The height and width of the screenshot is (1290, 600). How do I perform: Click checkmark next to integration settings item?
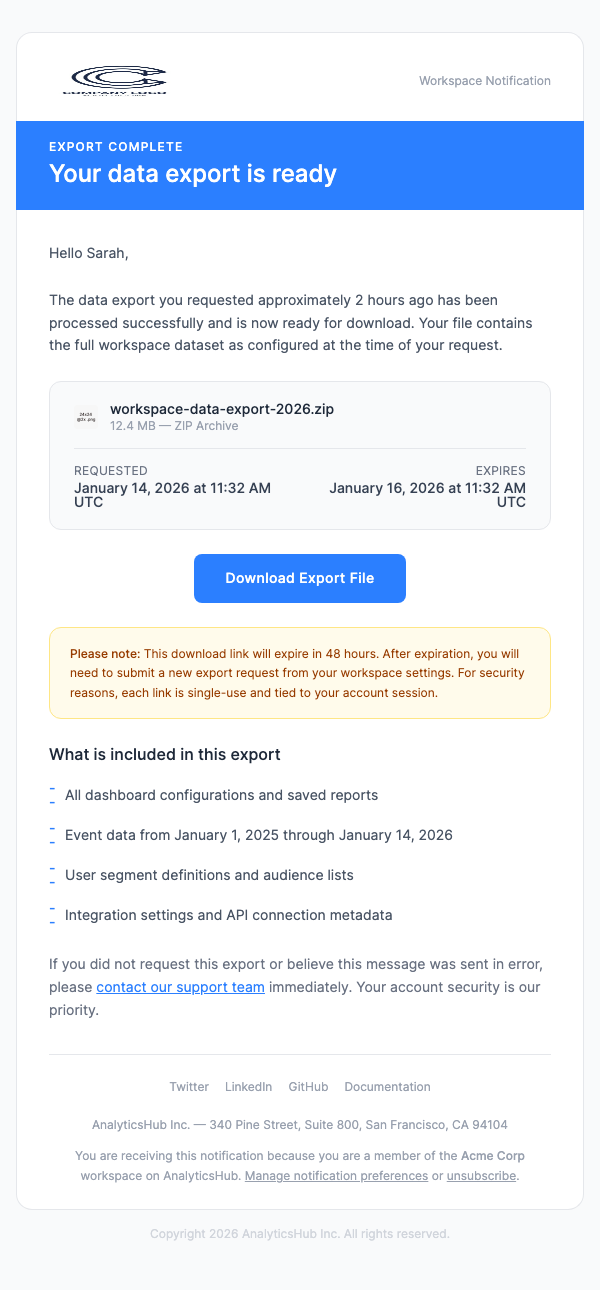(x=52, y=914)
